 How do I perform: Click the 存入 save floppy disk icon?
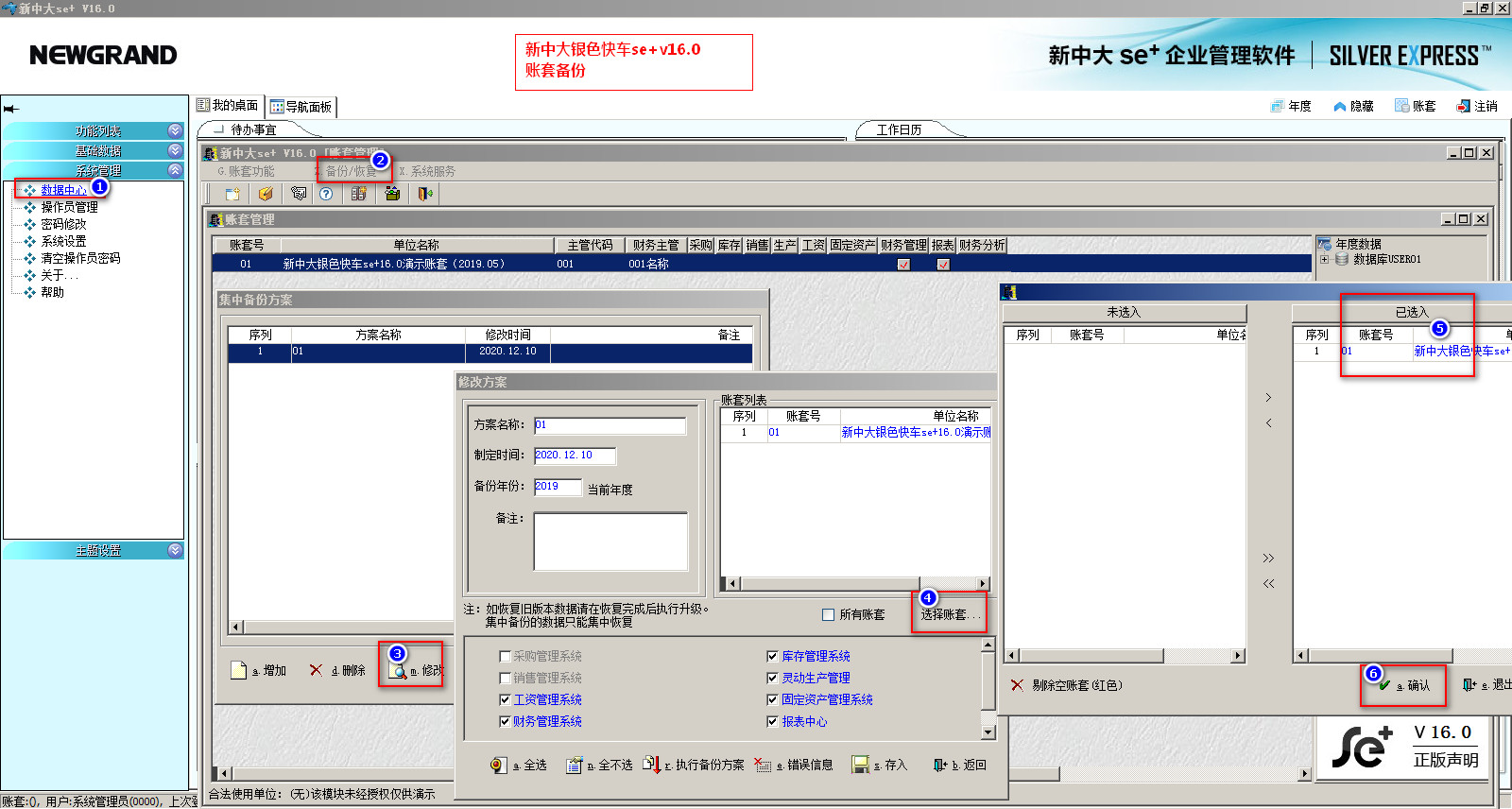coord(860,765)
